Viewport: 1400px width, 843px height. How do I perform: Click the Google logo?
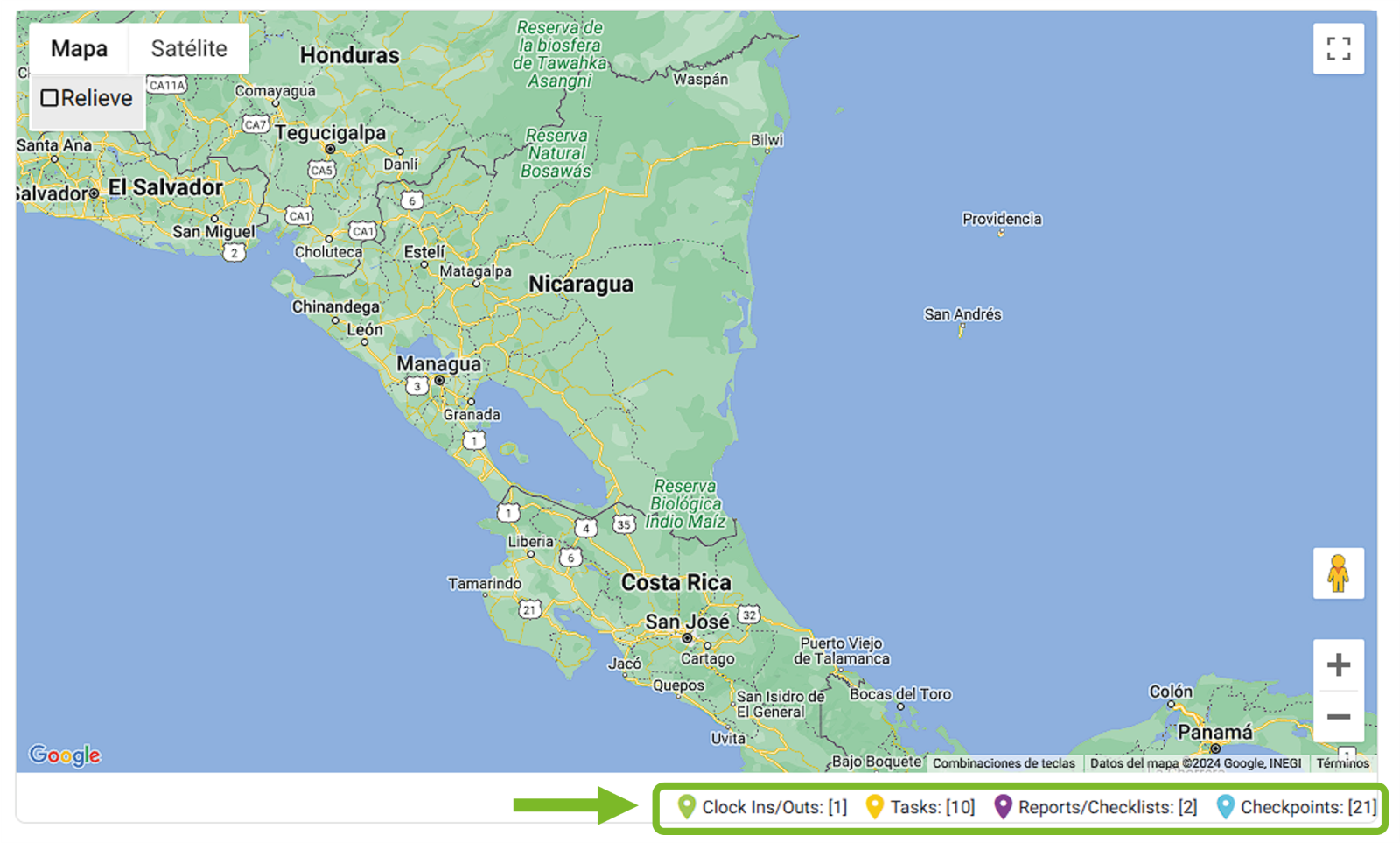click(x=65, y=755)
